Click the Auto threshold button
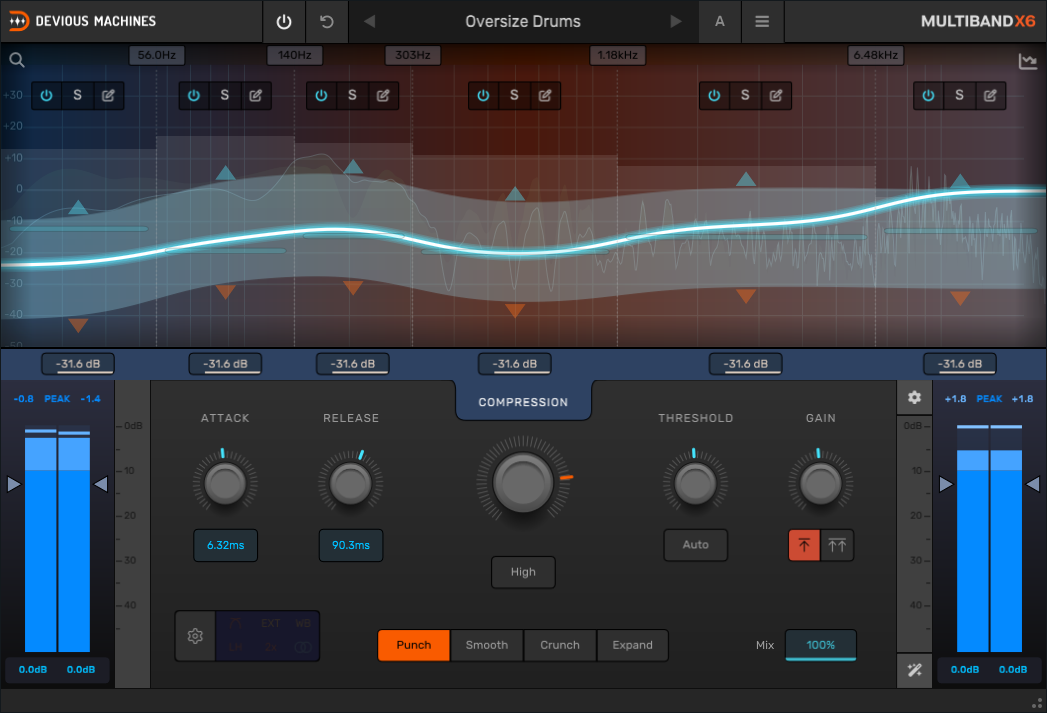 point(695,545)
